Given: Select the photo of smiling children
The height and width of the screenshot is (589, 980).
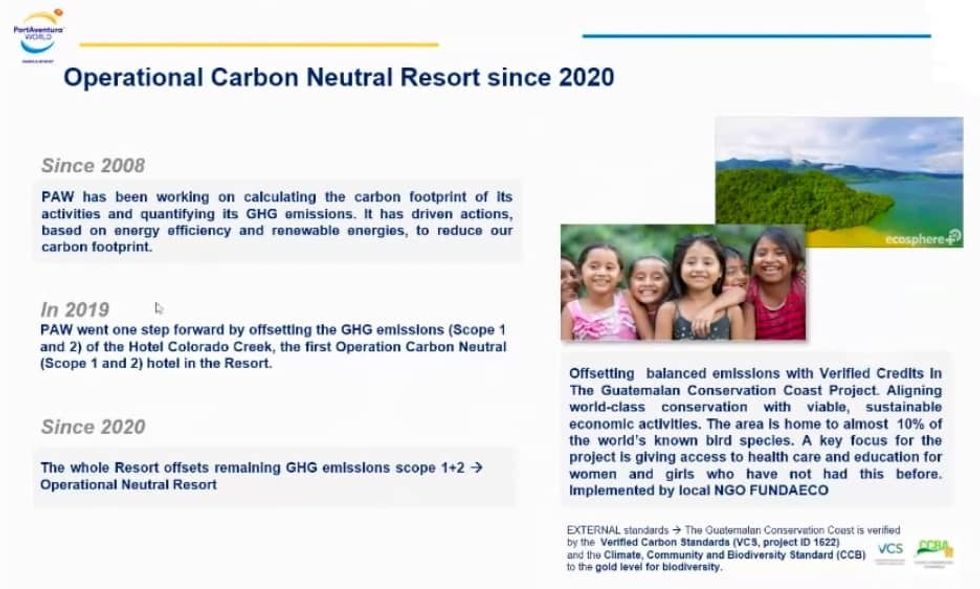Looking at the screenshot, I should pyautogui.click(x=682, y=283).
